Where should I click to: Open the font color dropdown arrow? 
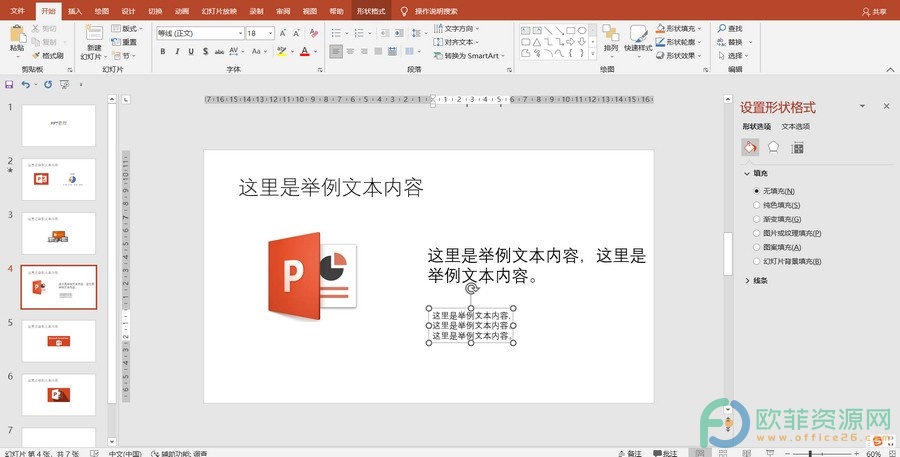tap(316, 52)
